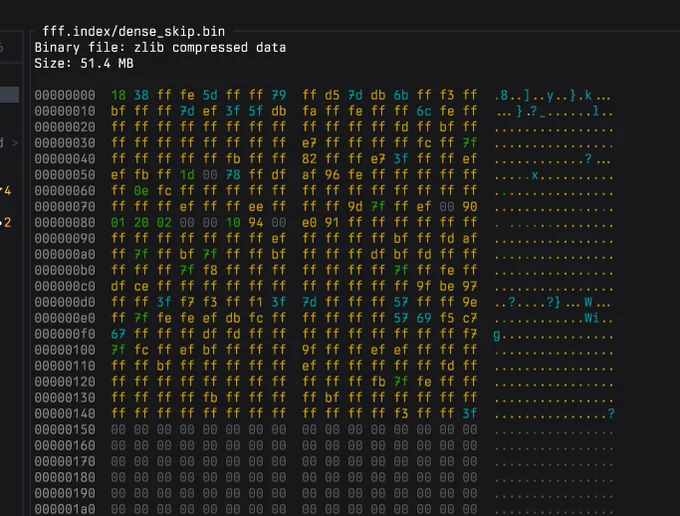Screen dimensions: 680x516
Task: Click first byte 18 in row 00000000
Action: tap(118, 95)
